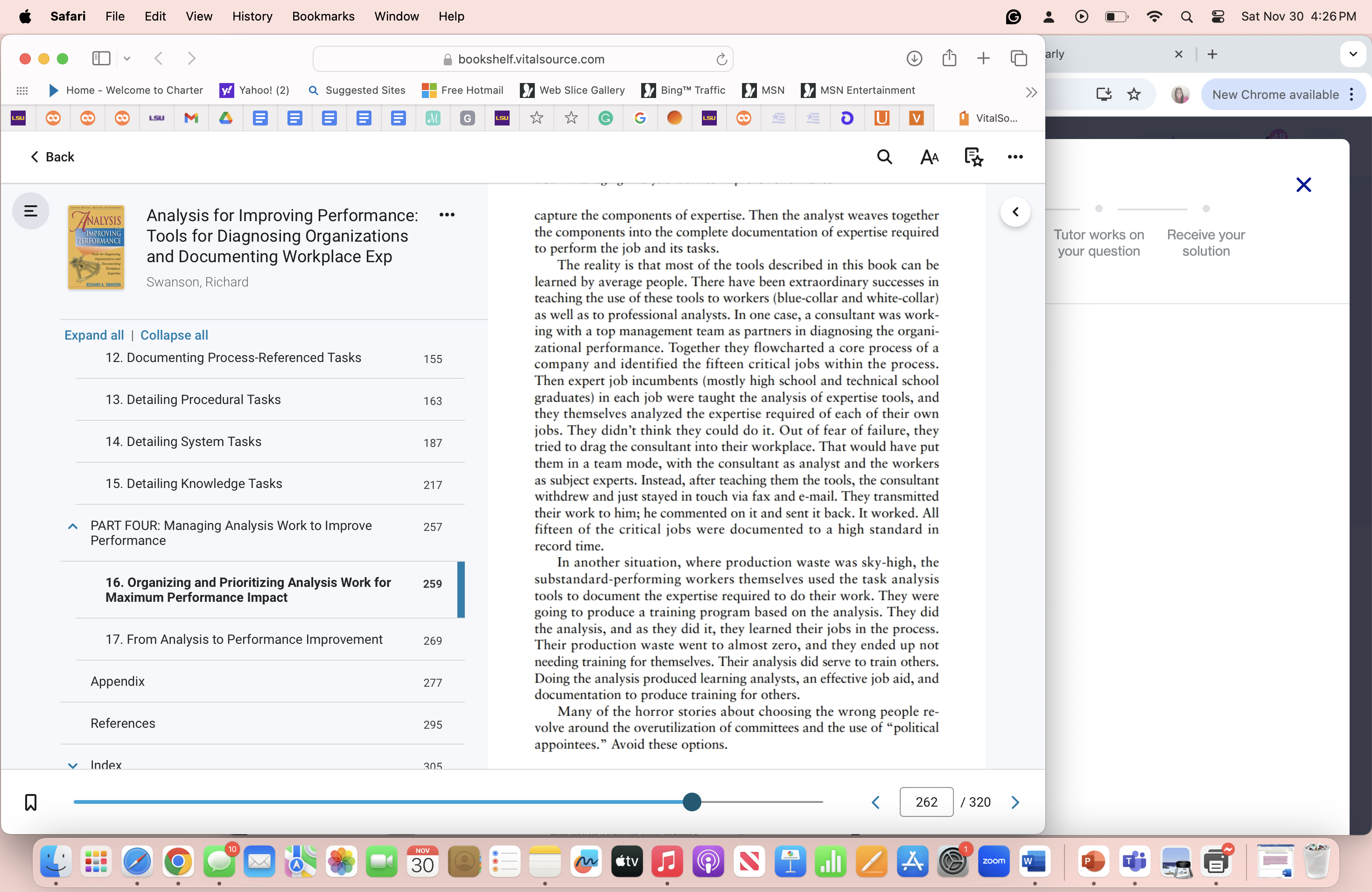Click the Safari share icon
Viewport: 1372px width, 892px height.
950,58
